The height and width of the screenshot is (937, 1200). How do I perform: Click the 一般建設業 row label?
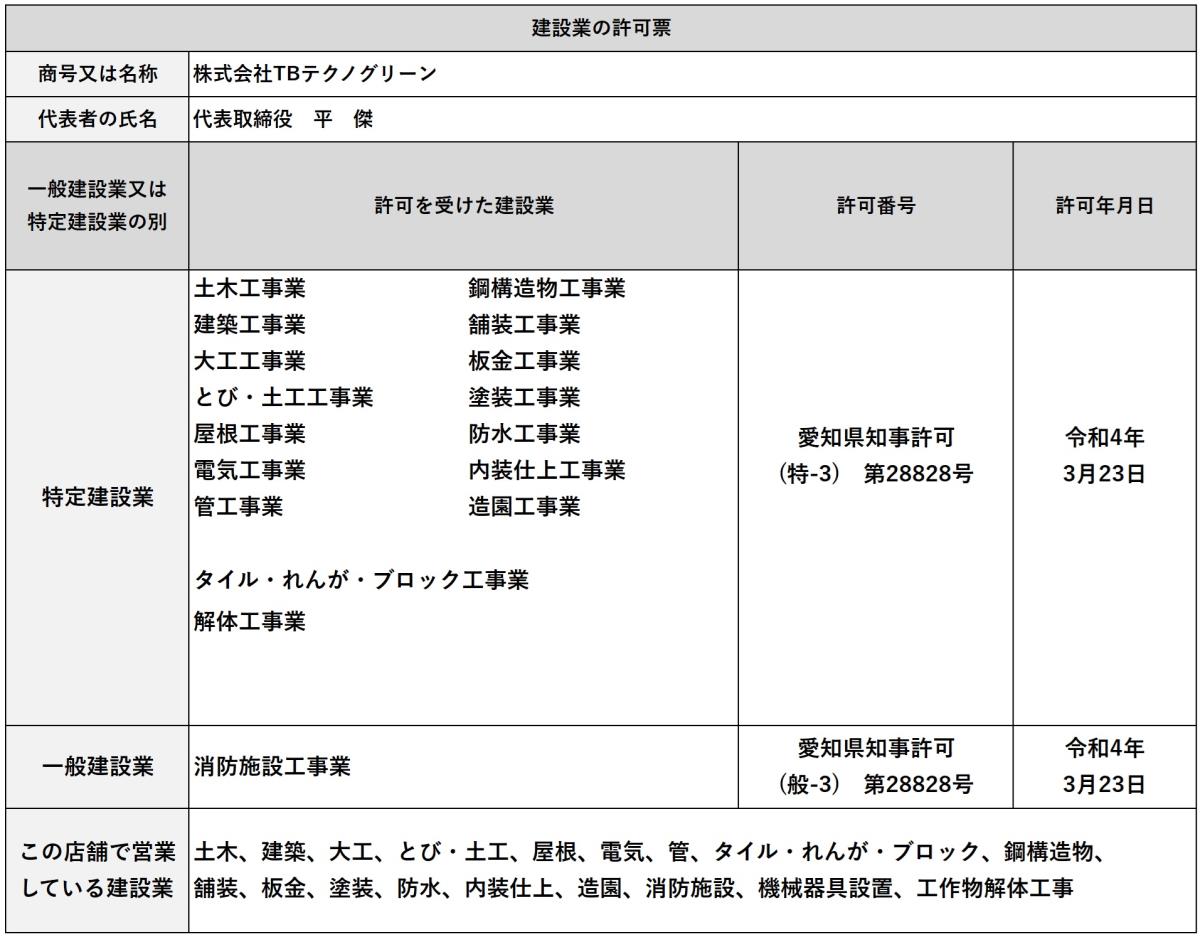click(97, 767)
